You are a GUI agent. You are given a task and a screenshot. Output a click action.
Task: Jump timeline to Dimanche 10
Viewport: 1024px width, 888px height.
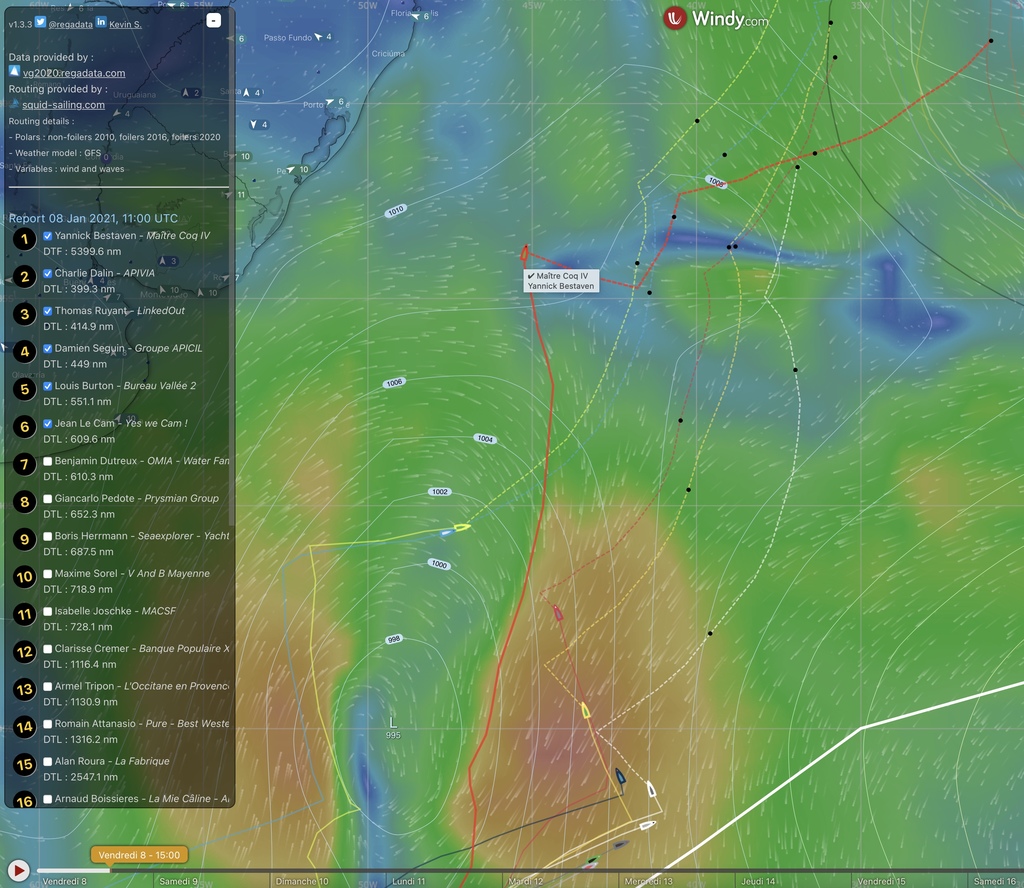(302, 881)
